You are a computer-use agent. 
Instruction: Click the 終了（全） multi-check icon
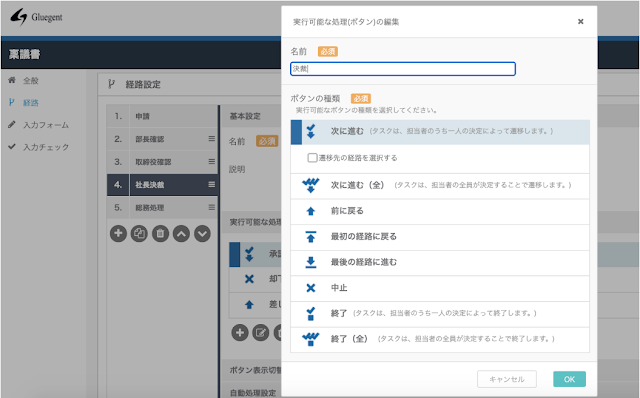(x=311, y=339)
